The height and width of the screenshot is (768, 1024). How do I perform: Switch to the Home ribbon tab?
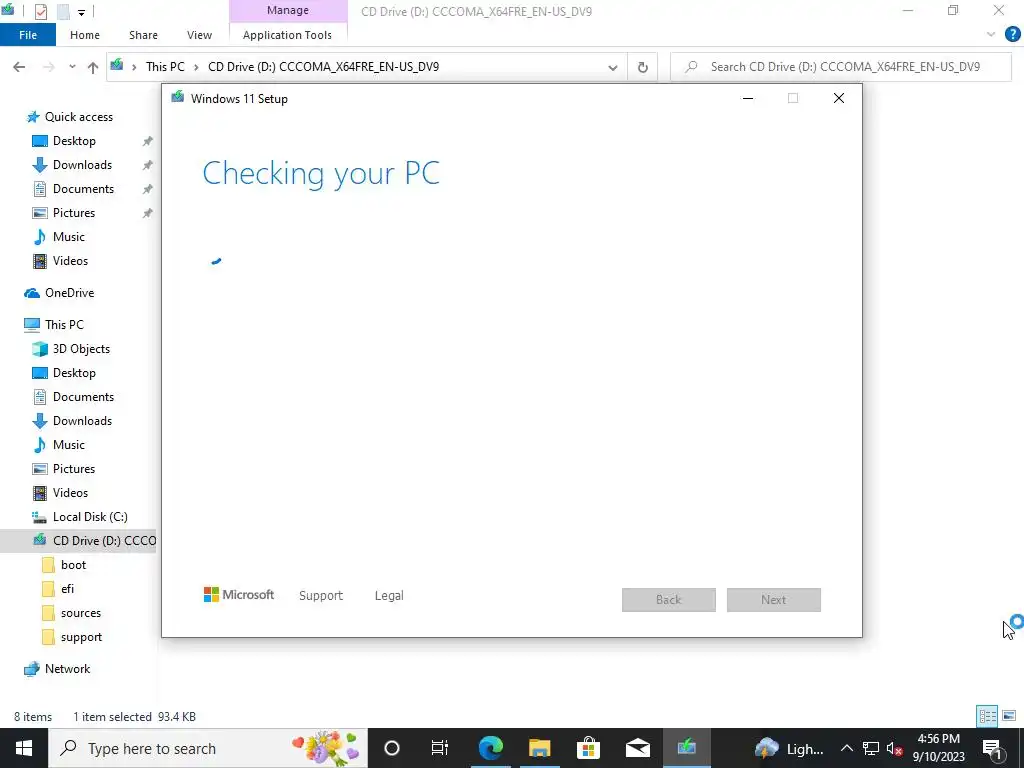point(85,35)
